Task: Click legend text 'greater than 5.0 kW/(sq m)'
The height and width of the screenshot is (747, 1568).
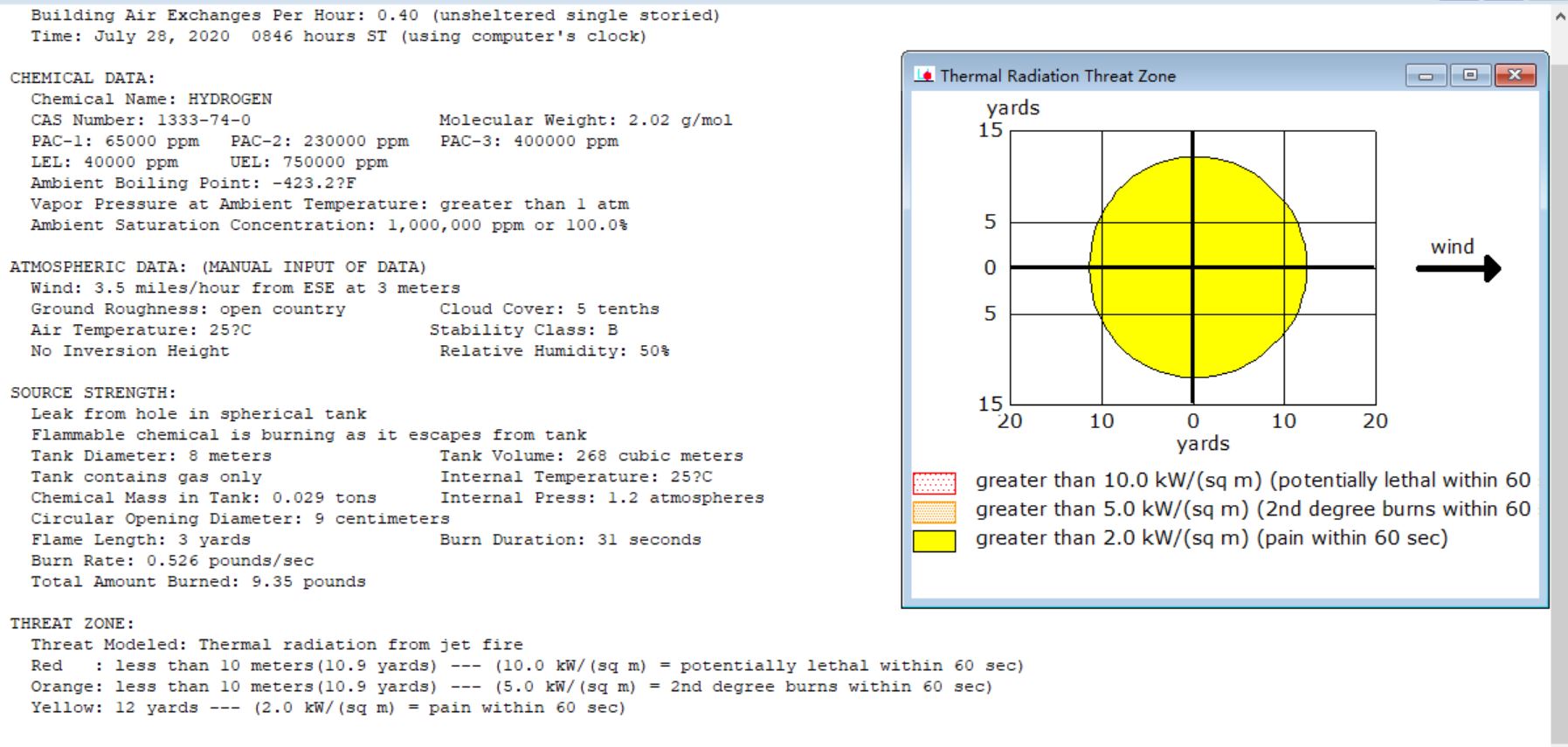Action: coord(1253,508)
